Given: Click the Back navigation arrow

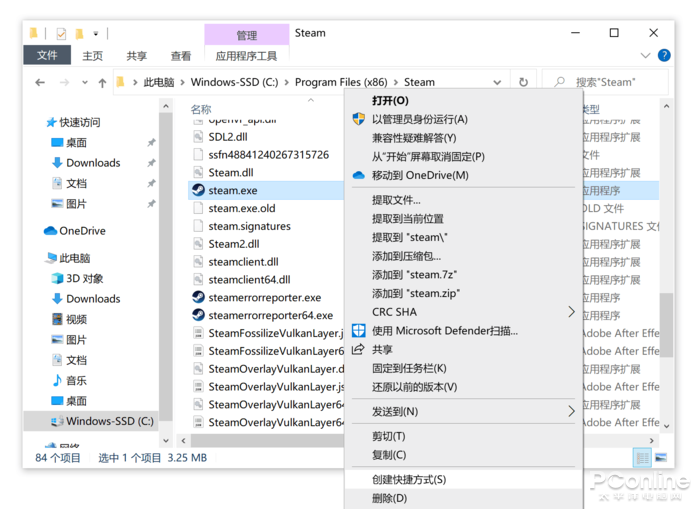Looking at the screenshot, I should (40, 82).
